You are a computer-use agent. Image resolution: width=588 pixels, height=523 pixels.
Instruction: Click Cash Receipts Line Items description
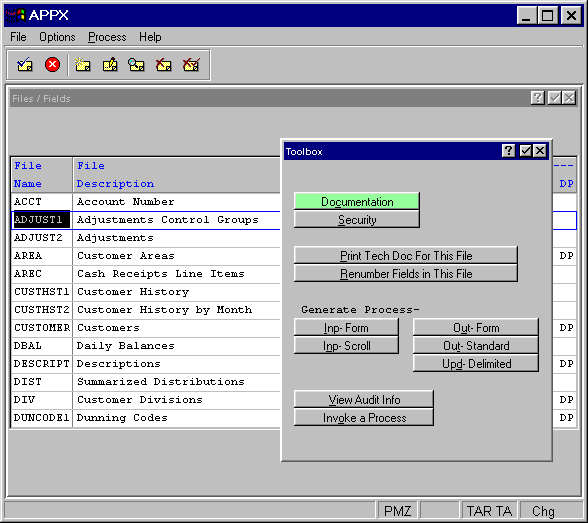pos(160,274)
